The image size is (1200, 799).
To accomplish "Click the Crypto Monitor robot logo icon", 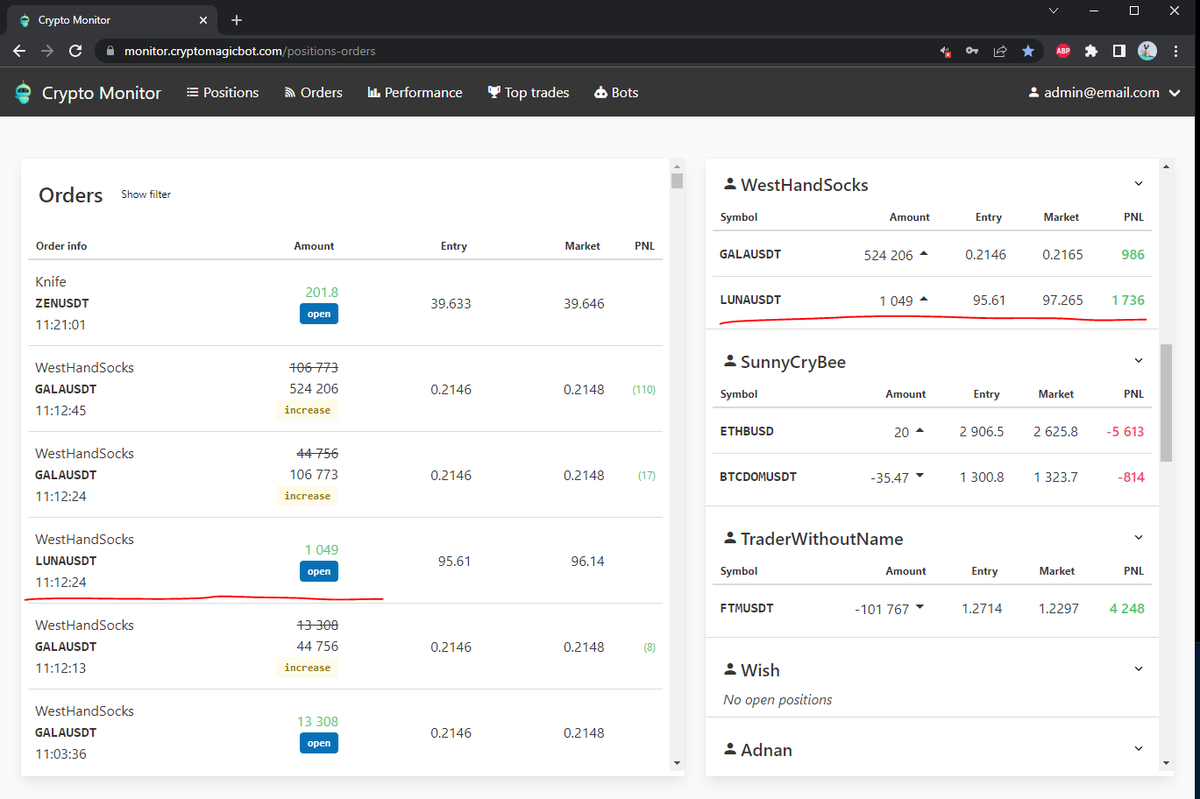I will coord(23,93).
